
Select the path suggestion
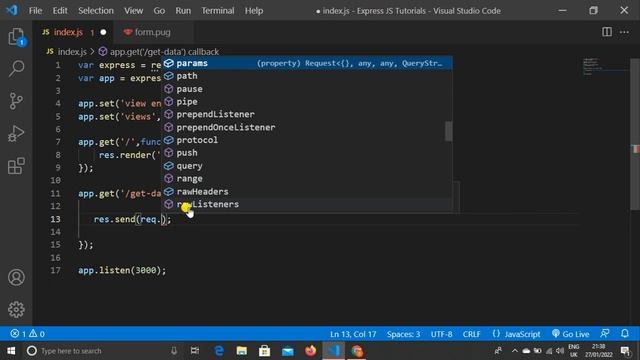[307, 76]
